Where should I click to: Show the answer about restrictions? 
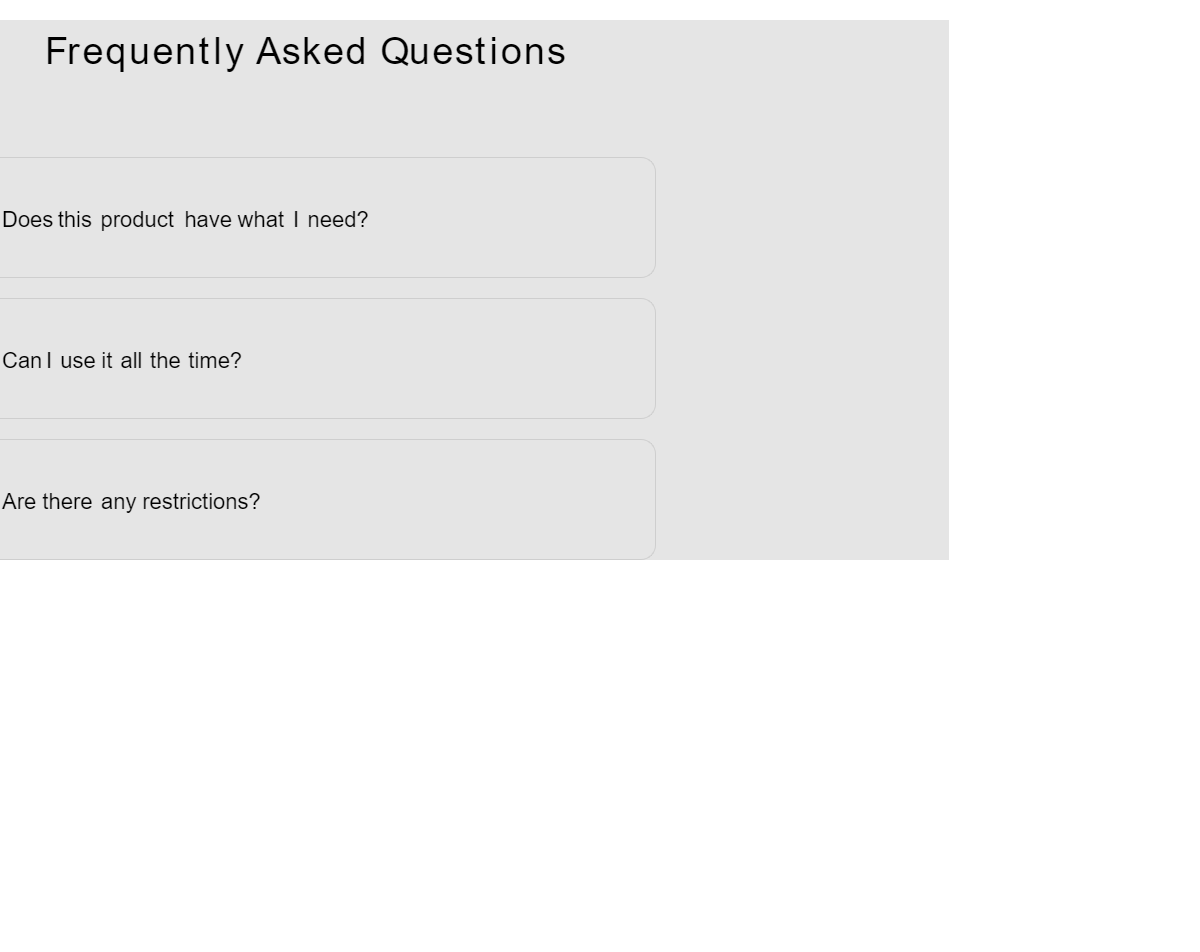pos(131,502)
